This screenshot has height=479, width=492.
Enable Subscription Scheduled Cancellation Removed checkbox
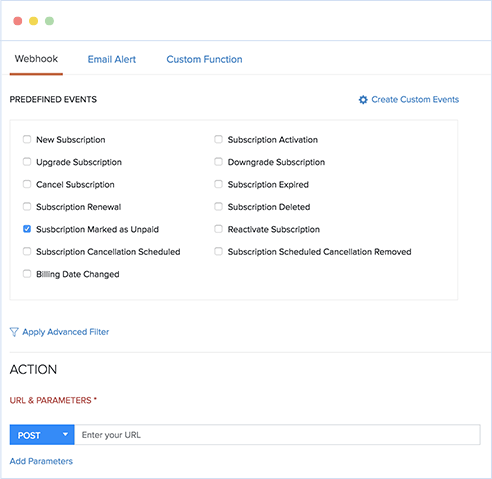tap(218, 251)
